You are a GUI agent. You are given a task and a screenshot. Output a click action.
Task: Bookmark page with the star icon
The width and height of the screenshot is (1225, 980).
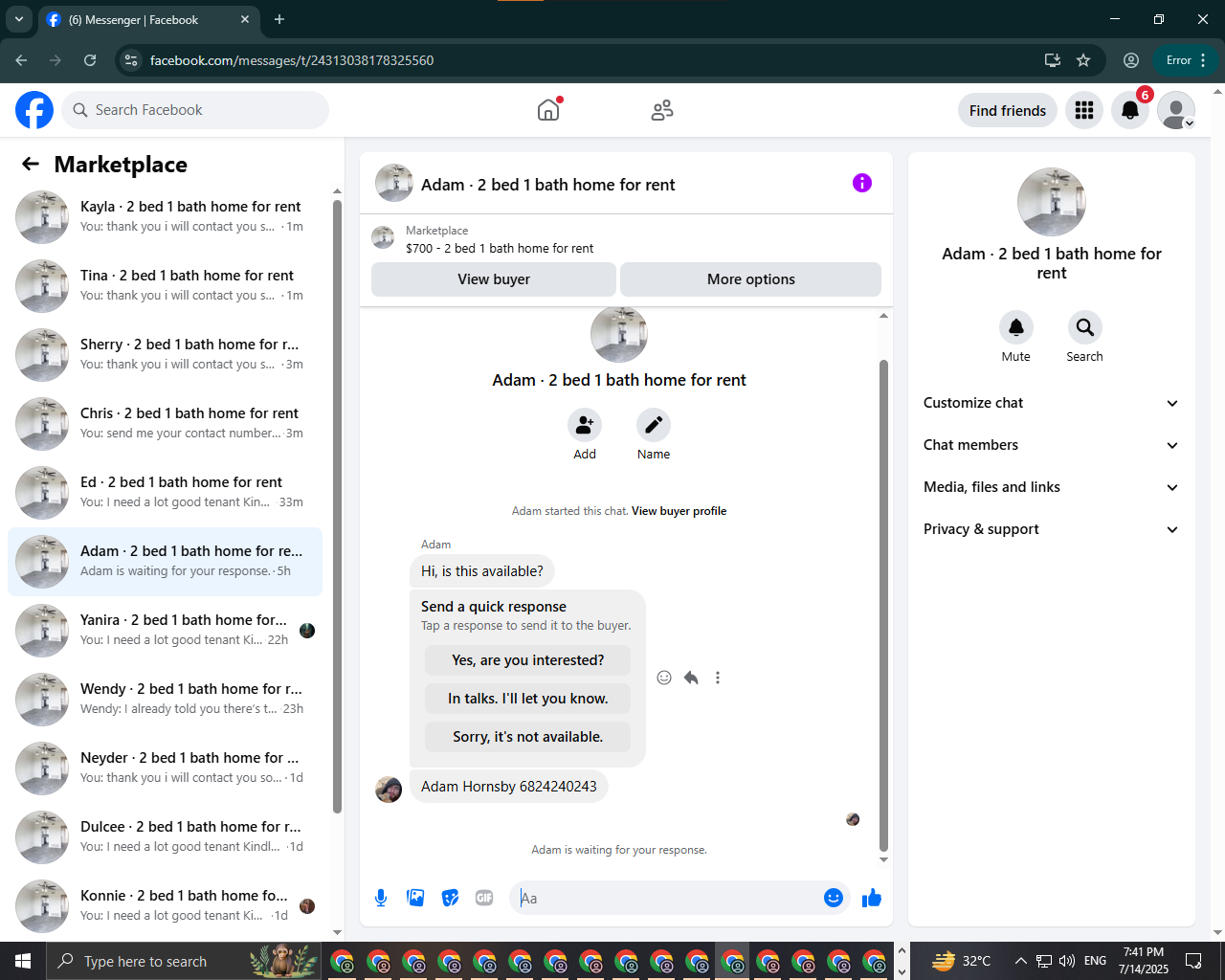coord(1083,60)
